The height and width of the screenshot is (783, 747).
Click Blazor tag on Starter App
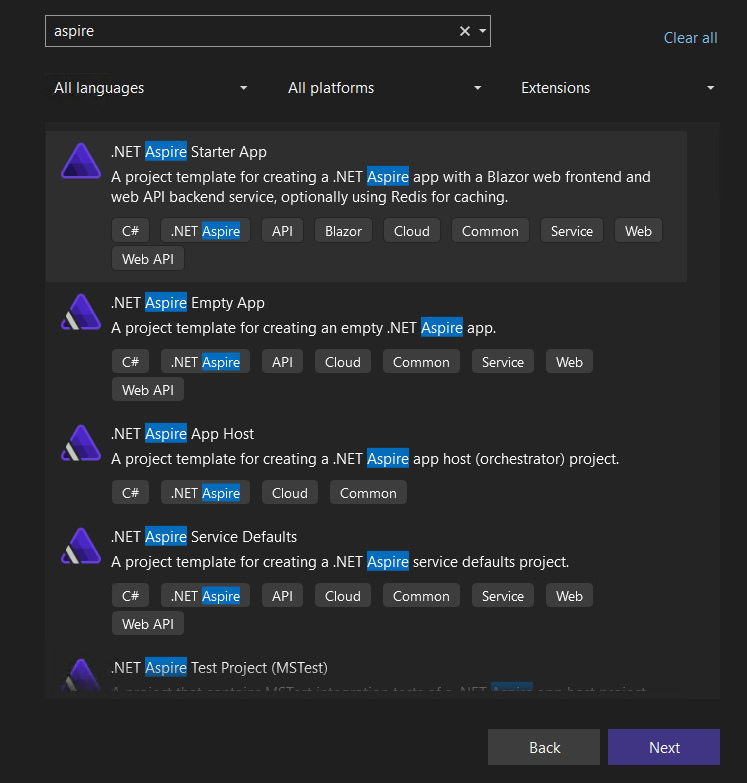(344, 231)
